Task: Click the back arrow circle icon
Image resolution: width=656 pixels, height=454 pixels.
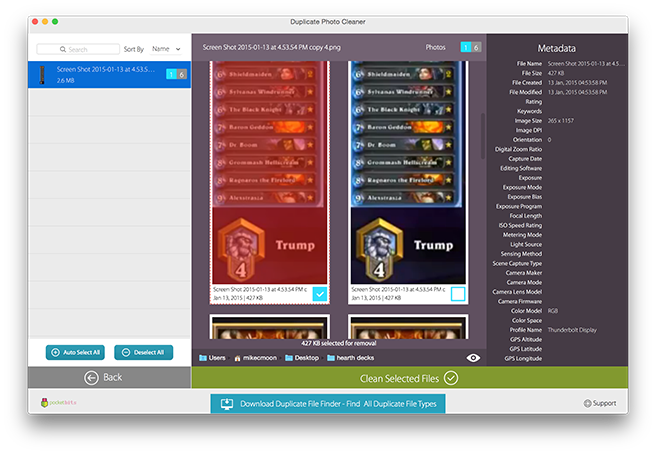Action: pos(91,377)
